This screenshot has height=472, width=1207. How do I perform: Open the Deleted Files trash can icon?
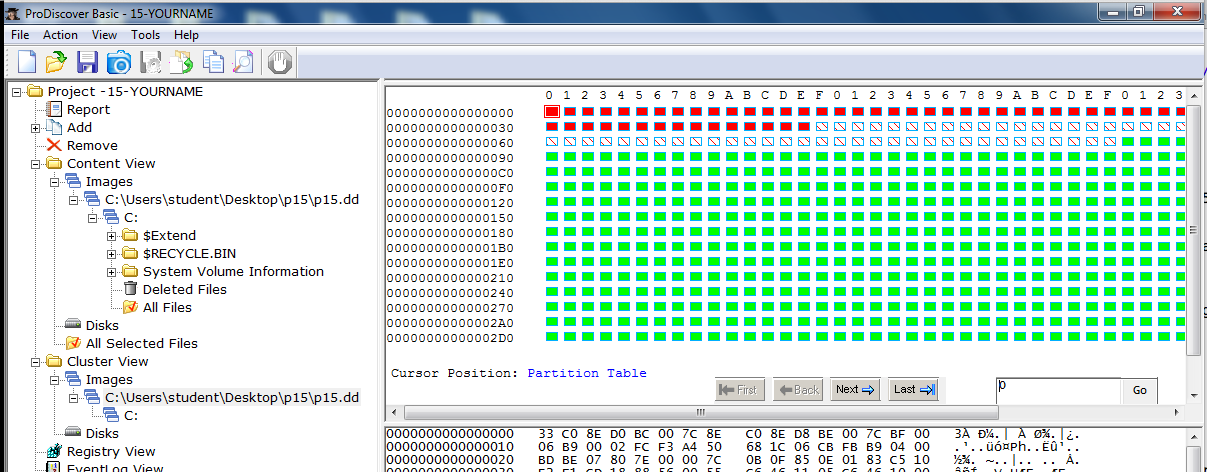pyautogui.click(x=130, y=289)
